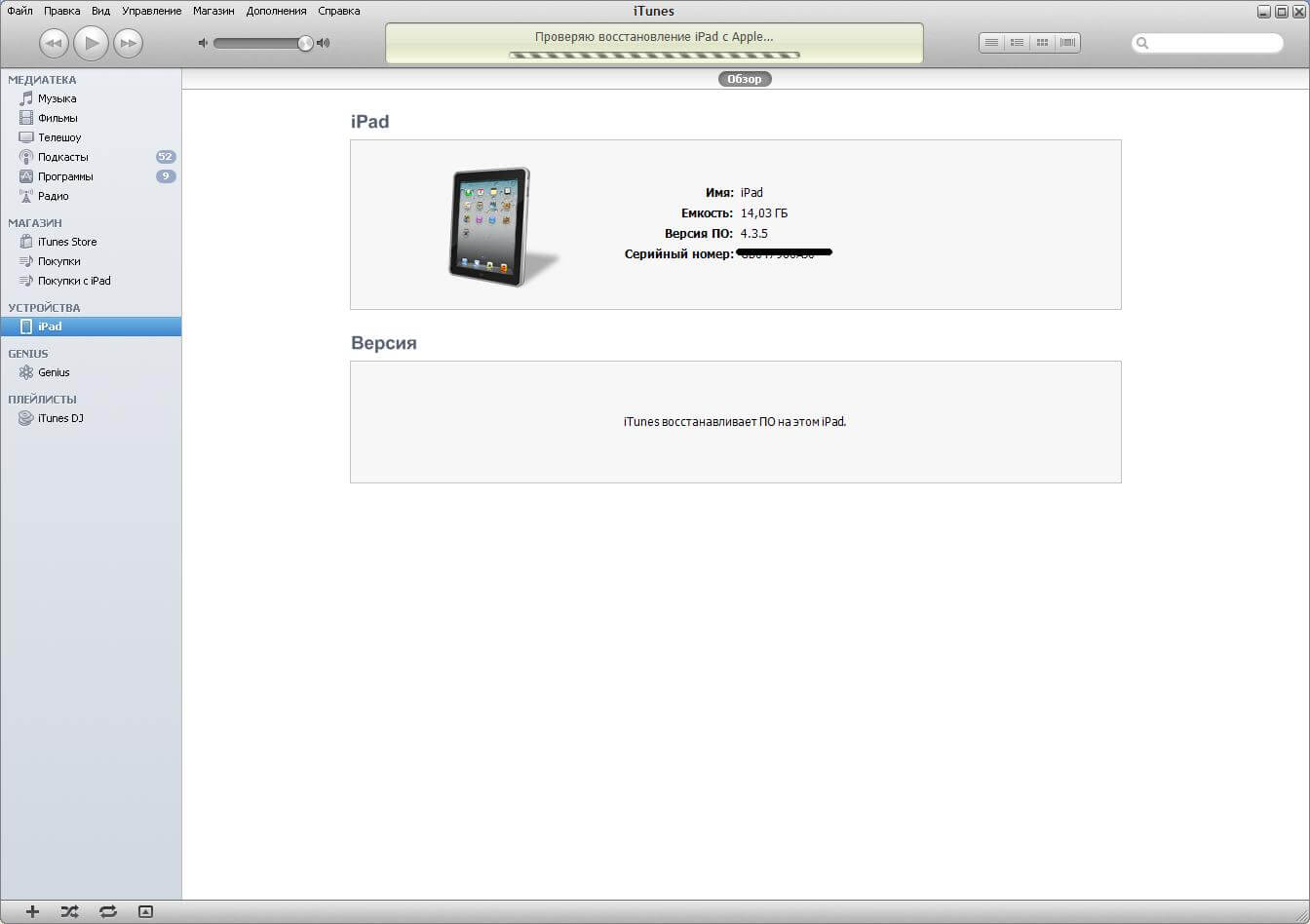Close the iTunes window
This screenshot has width=1310, height=924.
[1298, 12]
